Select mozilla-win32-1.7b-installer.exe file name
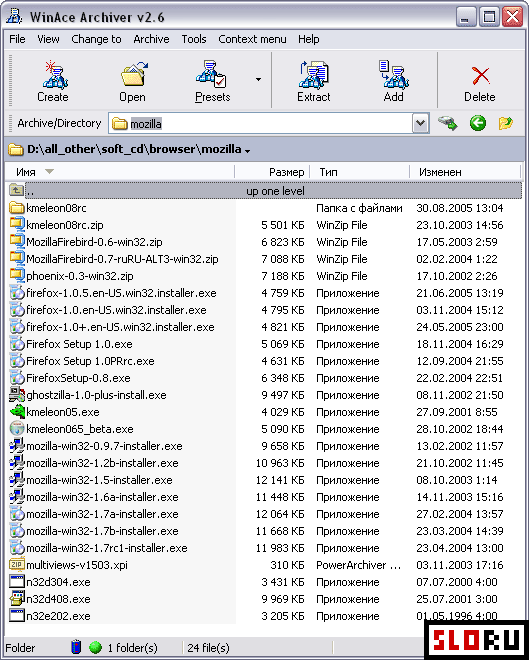The image size is (529, 660). tap(102, 531)
